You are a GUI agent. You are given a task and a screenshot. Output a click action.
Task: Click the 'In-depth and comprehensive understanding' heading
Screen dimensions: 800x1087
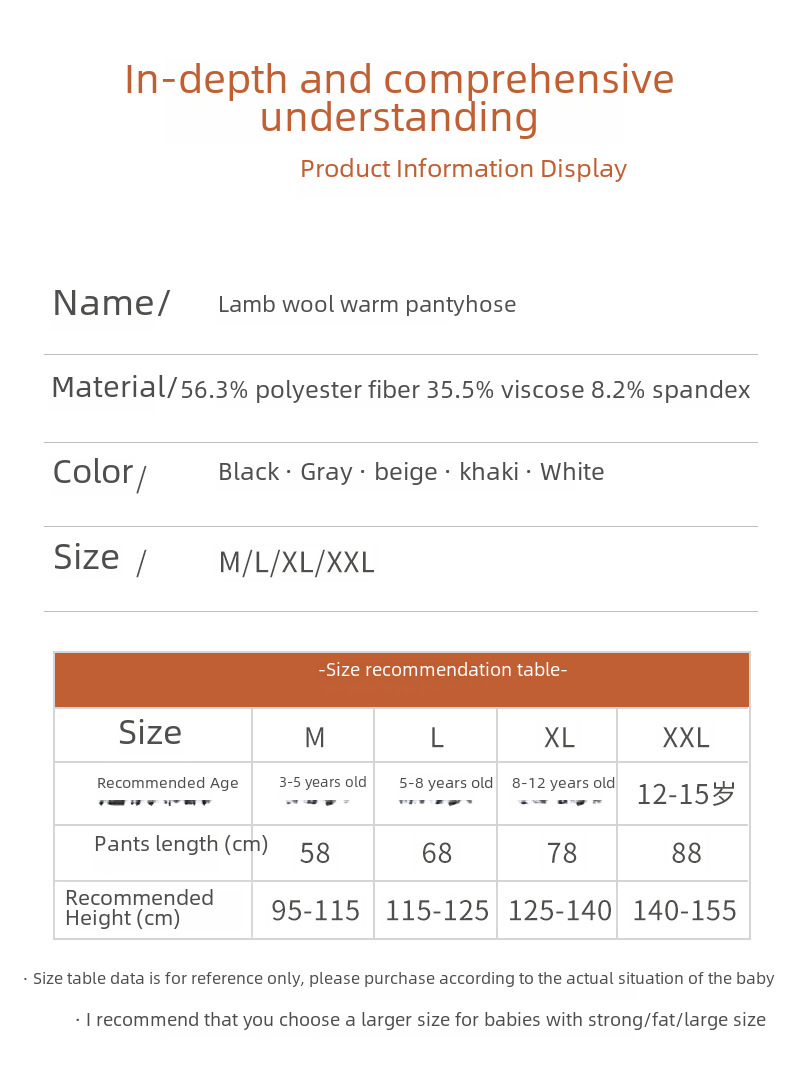[x=399, y=98]
